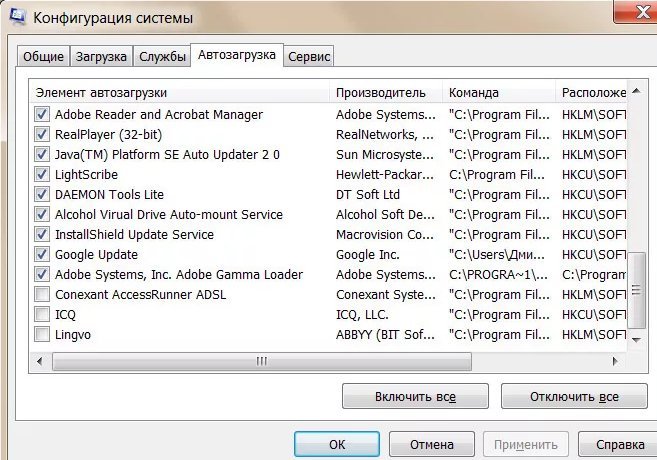Uncheck InstallShield Update Service
Screen dimensions: 657x460
[x=41, y=234]
